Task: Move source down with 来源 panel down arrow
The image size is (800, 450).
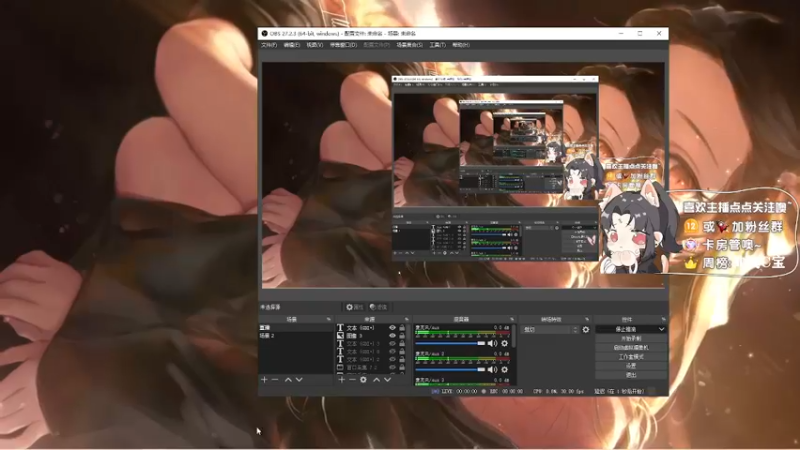Action: click(387, 380)
